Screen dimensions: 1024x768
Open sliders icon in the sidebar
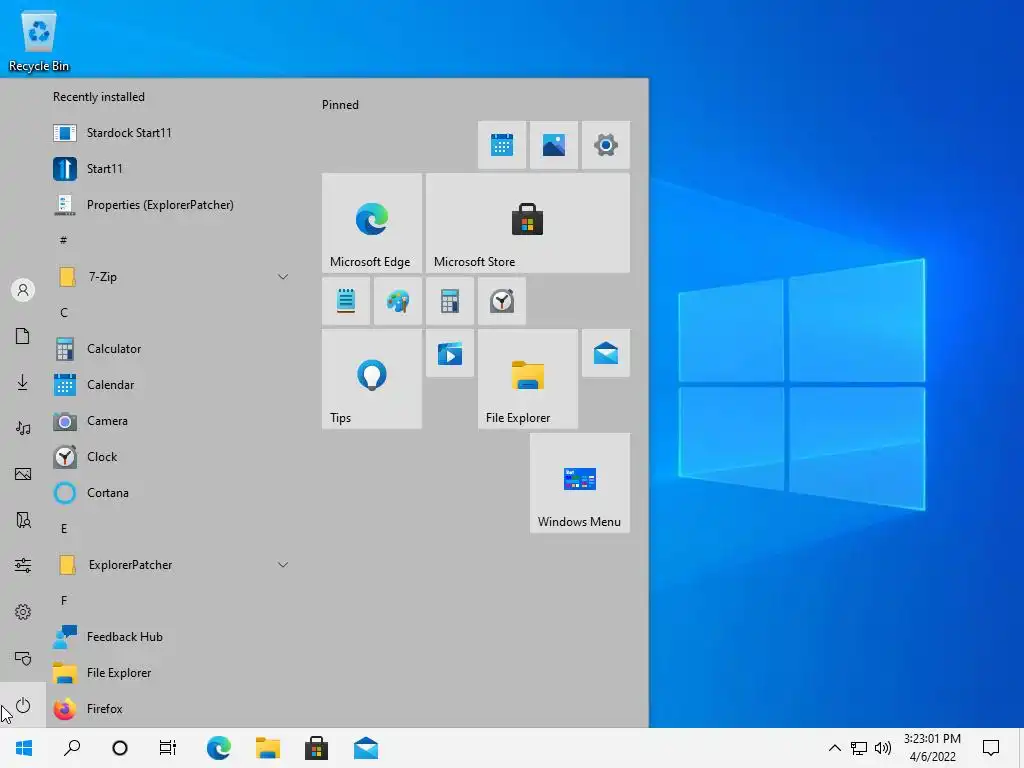tap(23, 566)
